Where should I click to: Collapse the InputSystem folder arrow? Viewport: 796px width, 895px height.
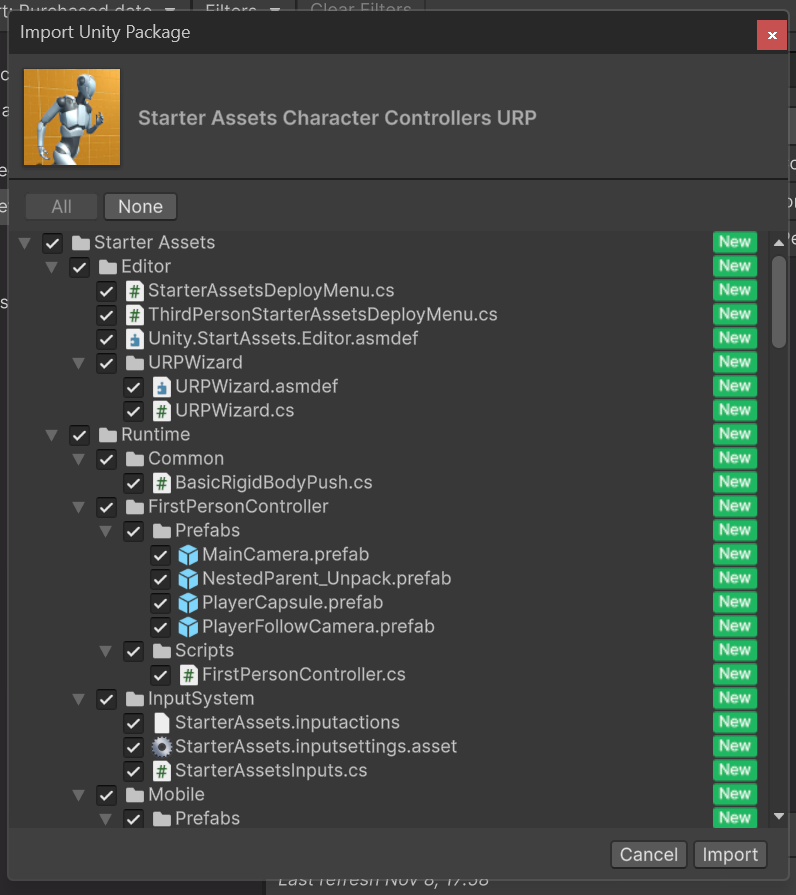[78, 699]
